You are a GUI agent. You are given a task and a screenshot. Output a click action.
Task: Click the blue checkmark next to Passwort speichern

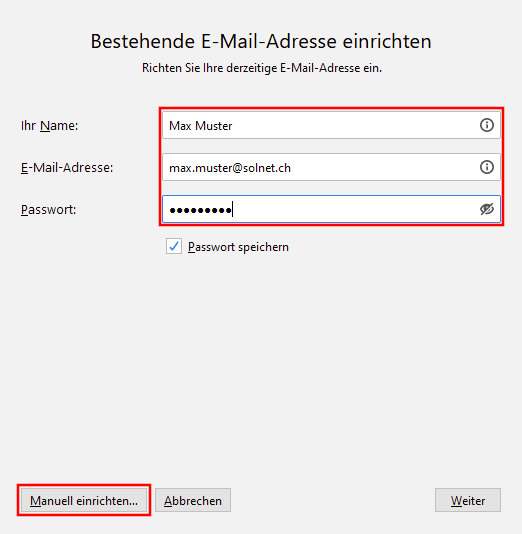(x=174, y=246)
